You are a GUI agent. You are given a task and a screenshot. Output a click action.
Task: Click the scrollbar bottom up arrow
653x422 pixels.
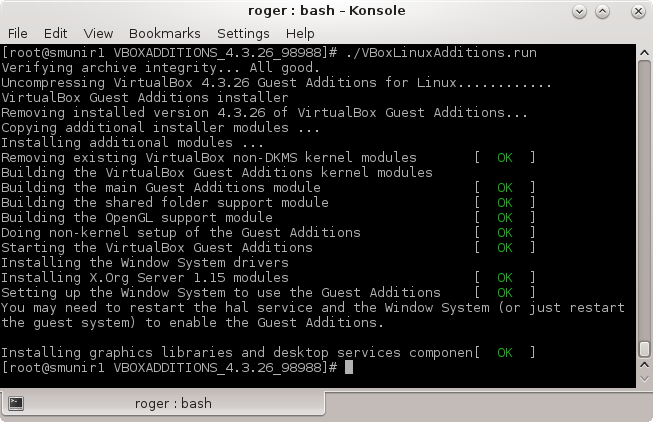coord(644,365)
